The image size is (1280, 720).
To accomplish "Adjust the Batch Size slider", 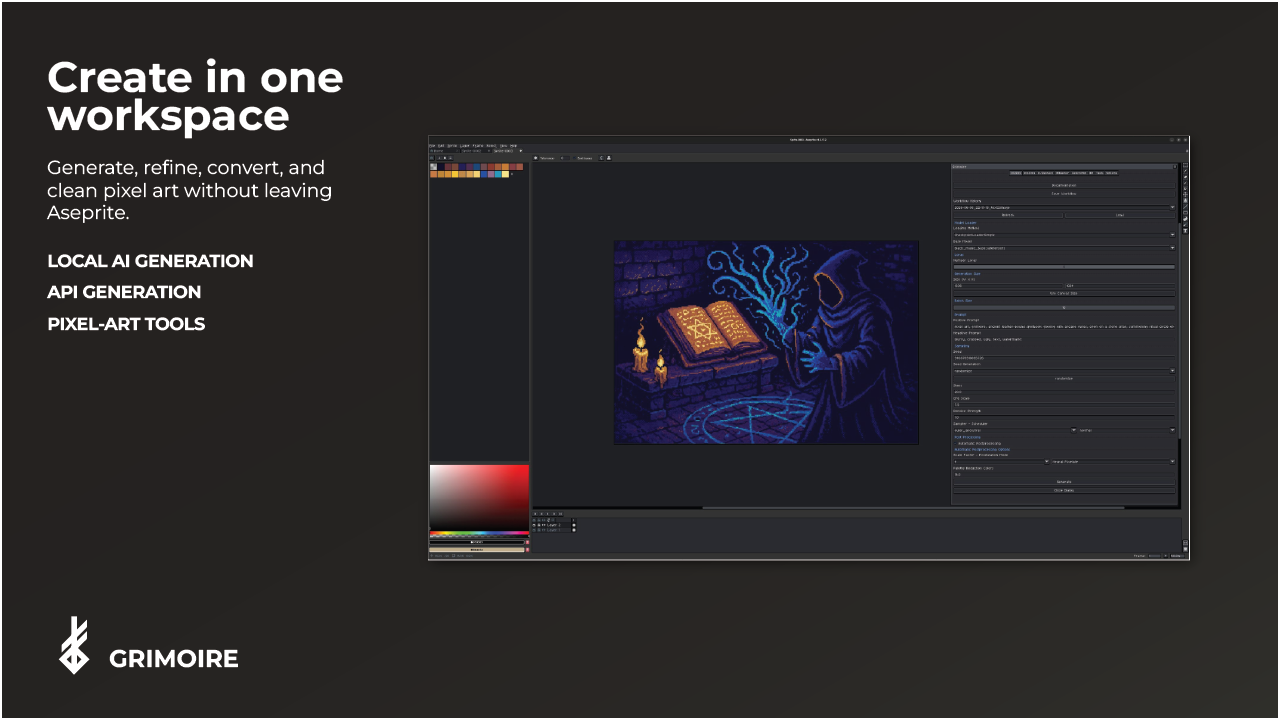I will point(1064,308).
